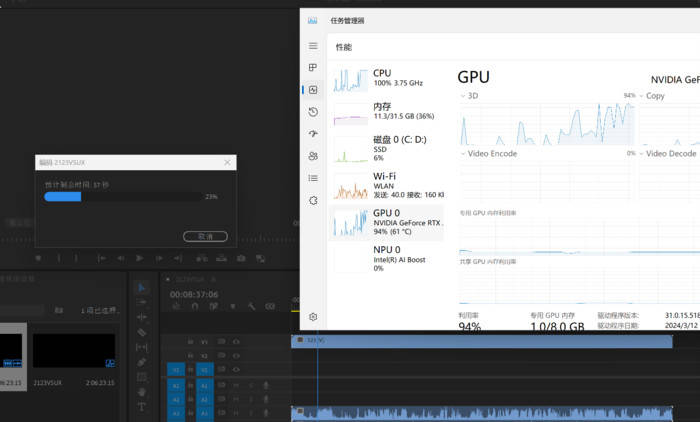Image resolution: width=700 pixels, height=422 pixels.
Task: Click Mark Out button in monitor controls
Action: (76, 258)
